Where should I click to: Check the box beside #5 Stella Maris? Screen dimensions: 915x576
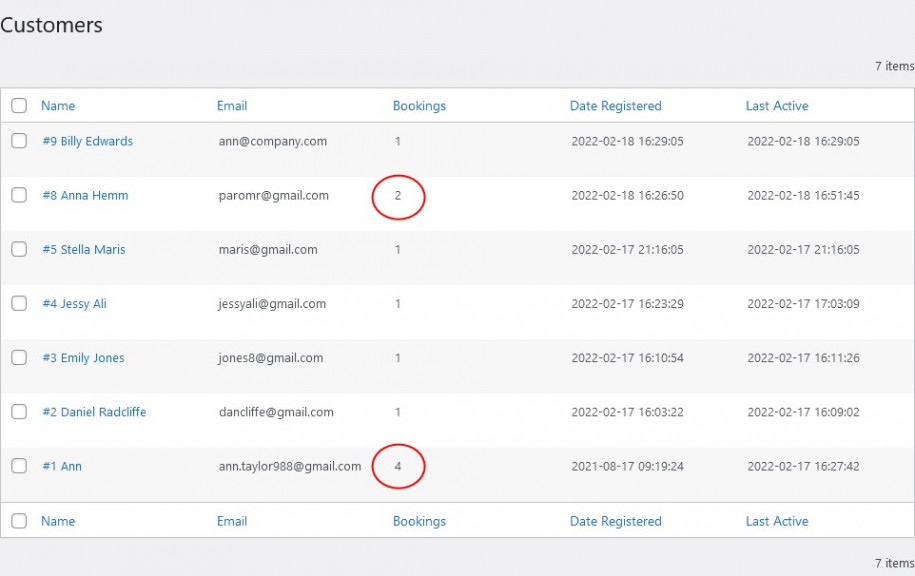[18, 249]
